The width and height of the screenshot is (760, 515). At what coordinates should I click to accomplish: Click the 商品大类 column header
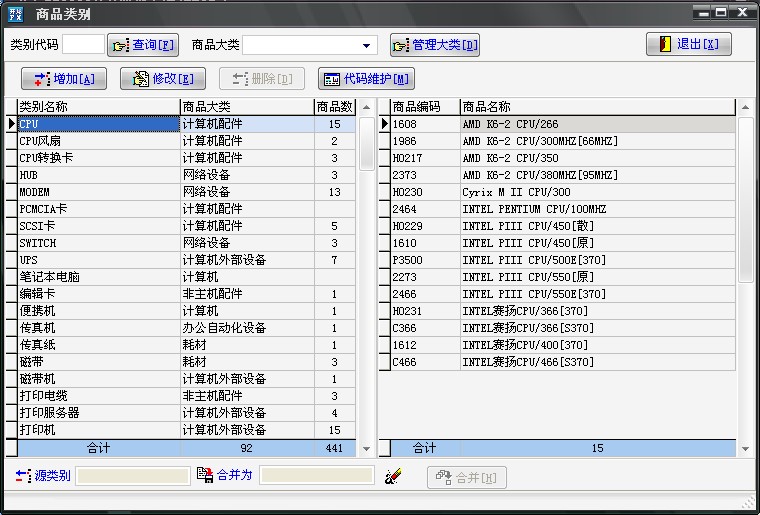pyautogui.click(x=247, y=107)
